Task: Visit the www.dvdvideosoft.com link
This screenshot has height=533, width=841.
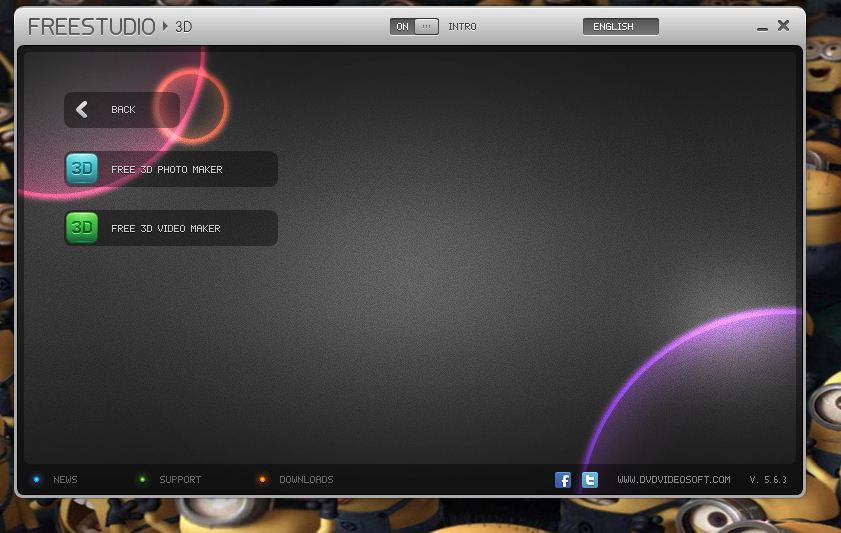Action: point(674,479)
